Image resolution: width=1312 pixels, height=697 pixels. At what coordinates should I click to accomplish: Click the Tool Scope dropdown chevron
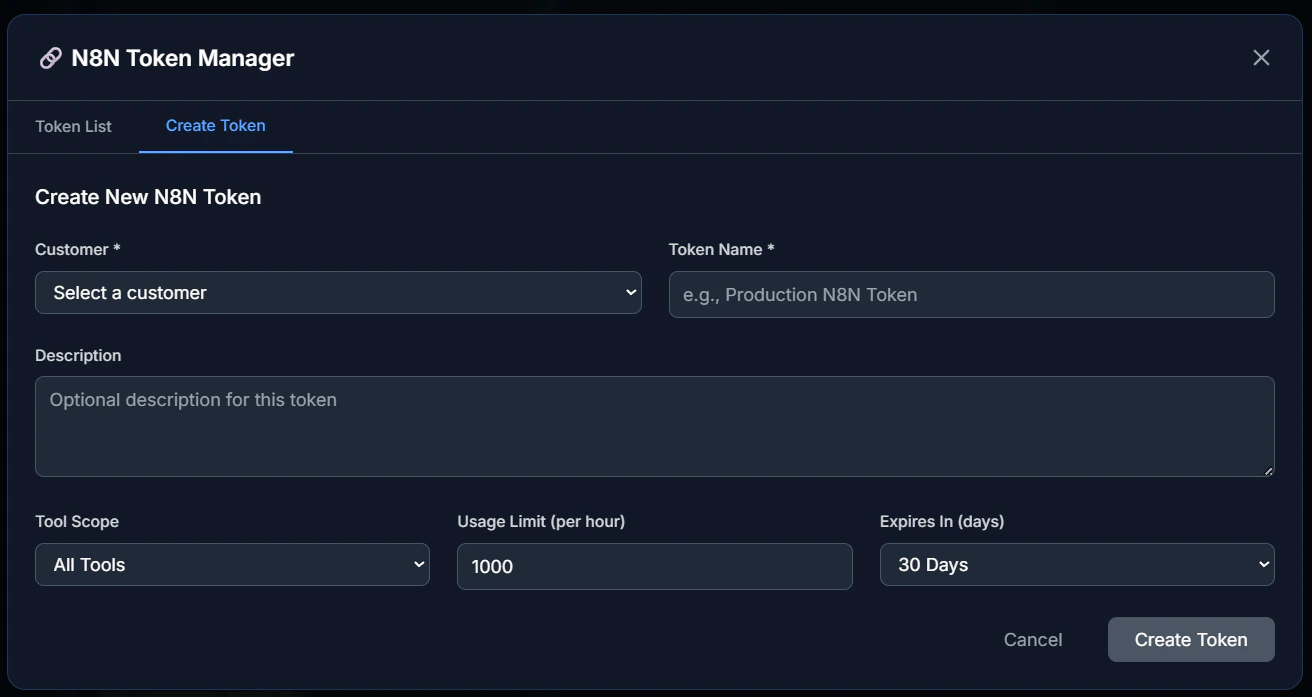click(419, 564)
